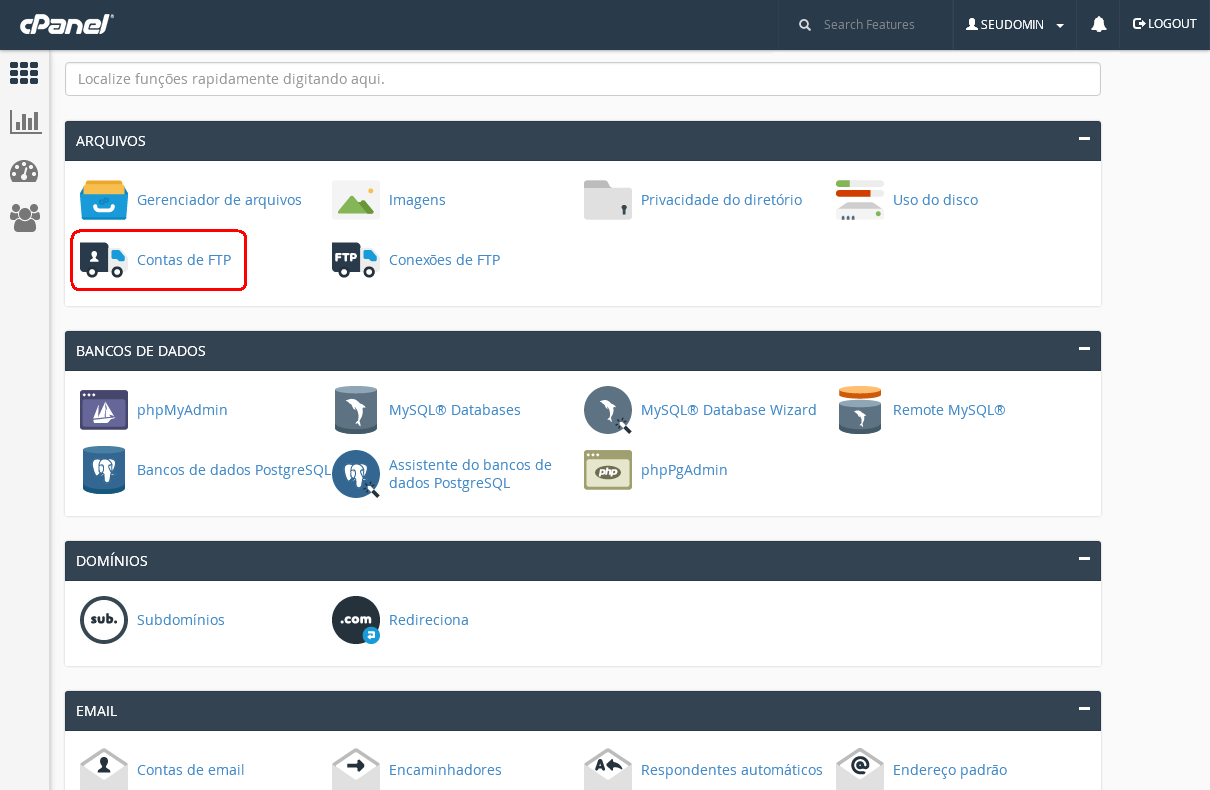Open the Contas de email link
1210x790 pixels.
click(x=191, y=770)
